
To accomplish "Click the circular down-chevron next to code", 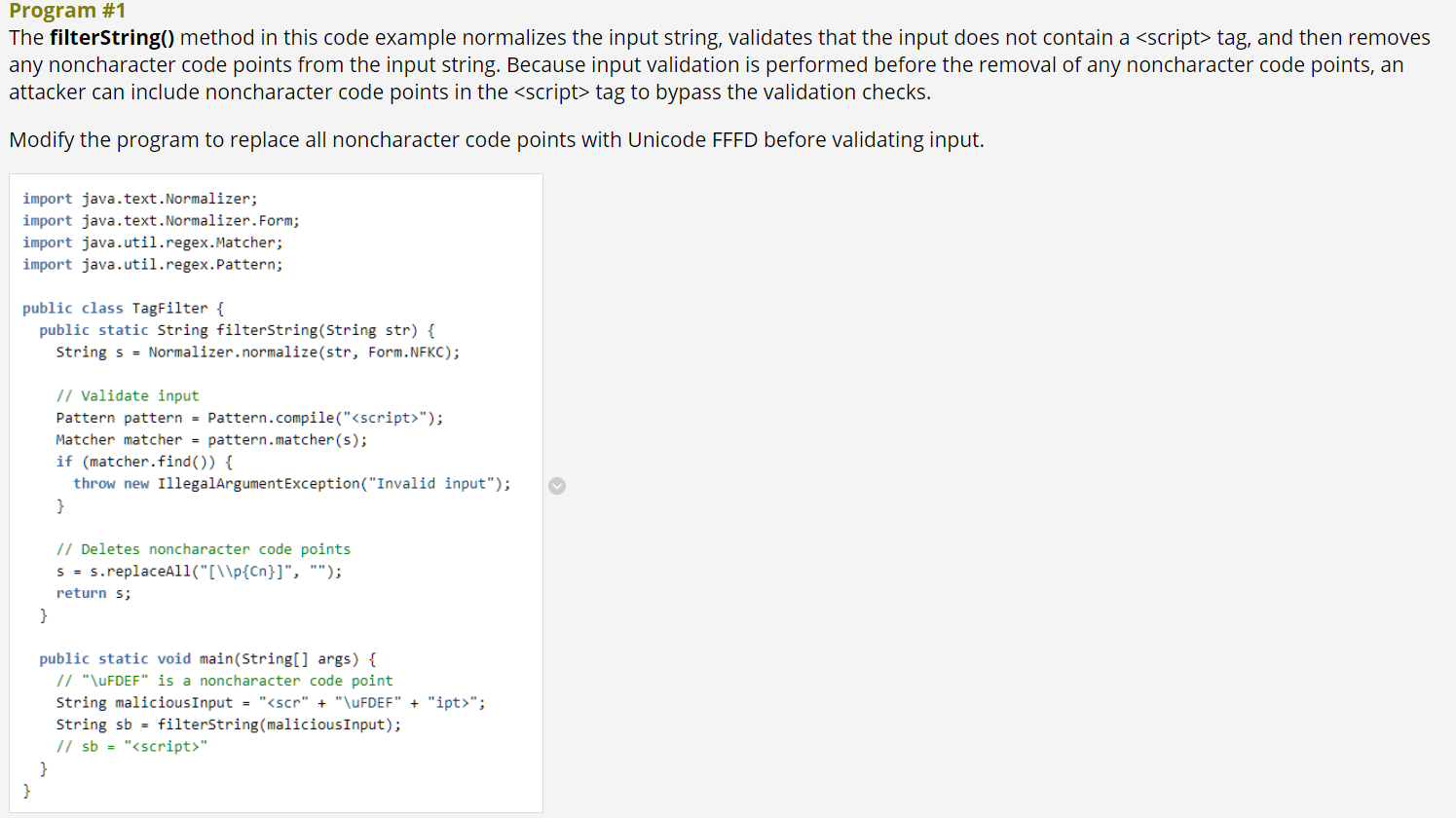I will tap(557, 486).
